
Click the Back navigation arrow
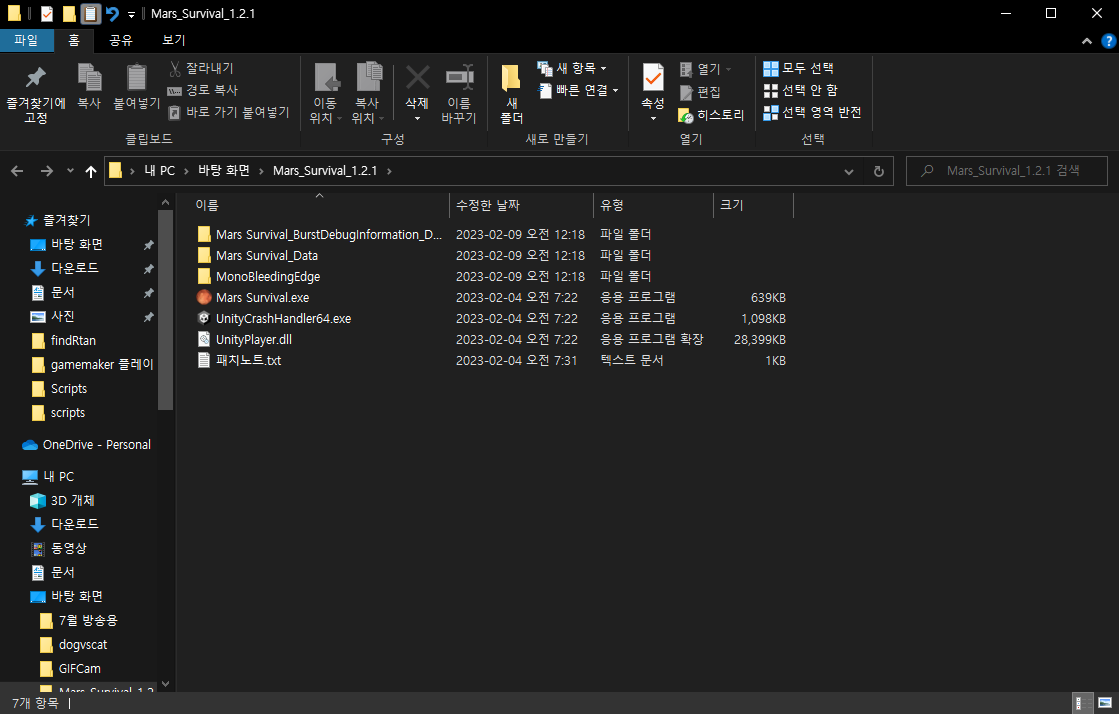17,171
